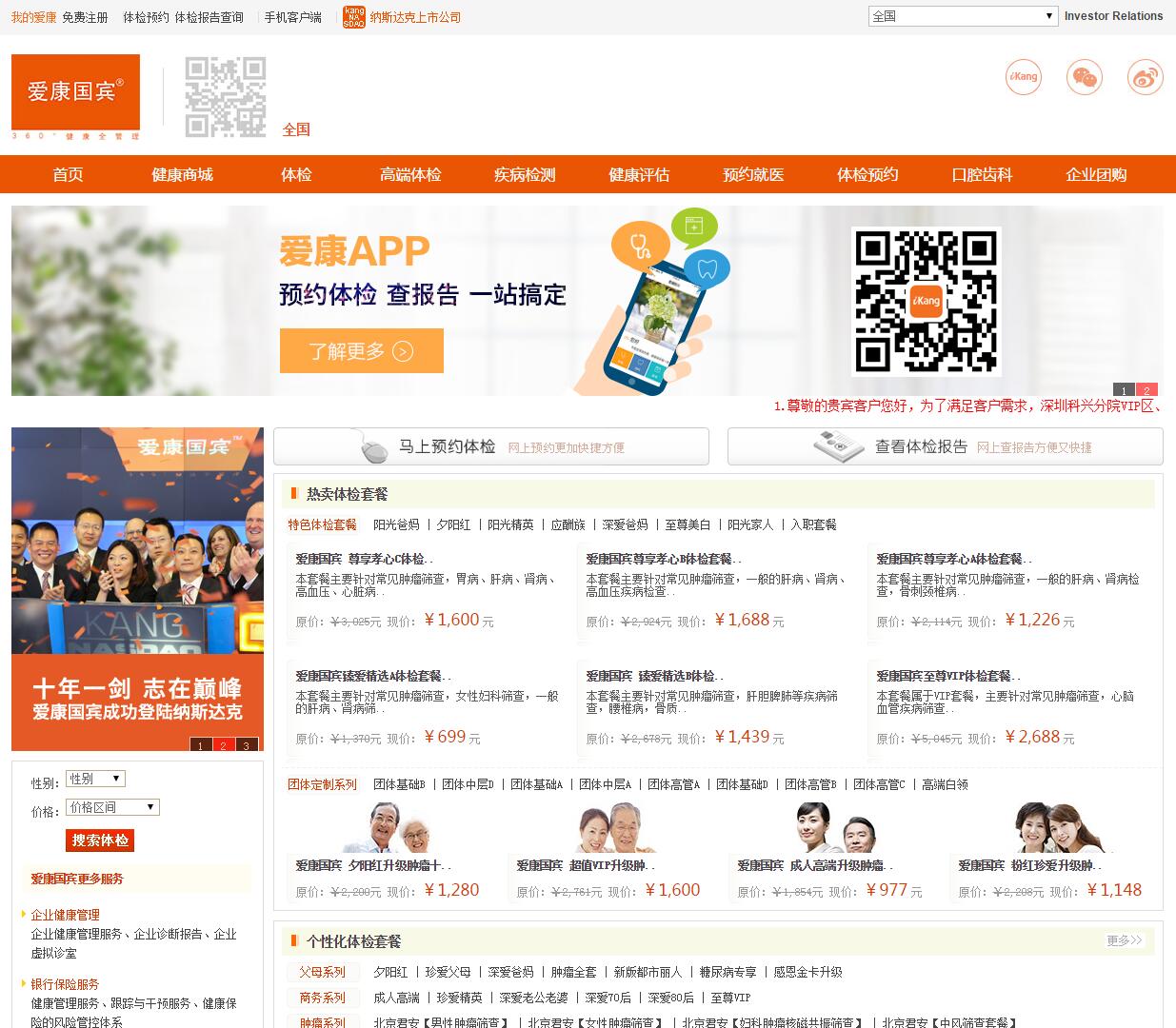This screenshot has width=1176, height=1028.
Task: Click 全国 city label beside QR code
Action: click(x=296, y=129)
